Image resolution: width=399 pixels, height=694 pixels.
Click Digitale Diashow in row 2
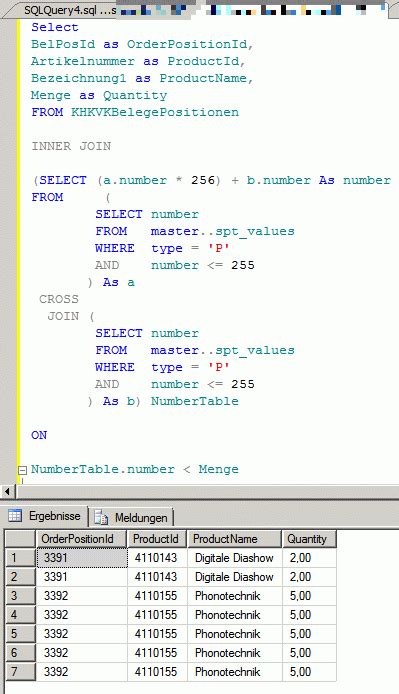coord(235,577)
